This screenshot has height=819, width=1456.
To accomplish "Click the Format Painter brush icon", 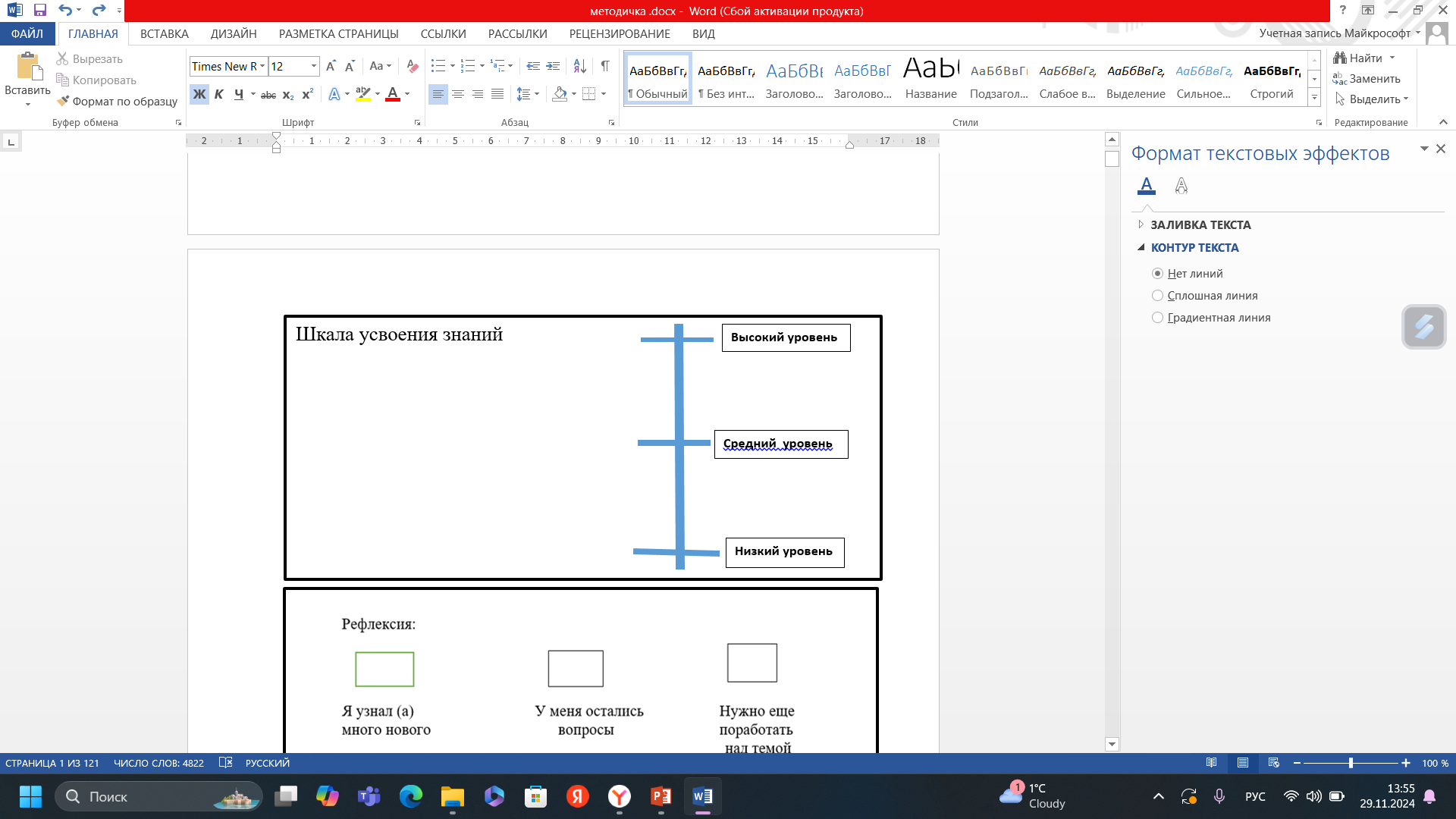I will 63,101.
